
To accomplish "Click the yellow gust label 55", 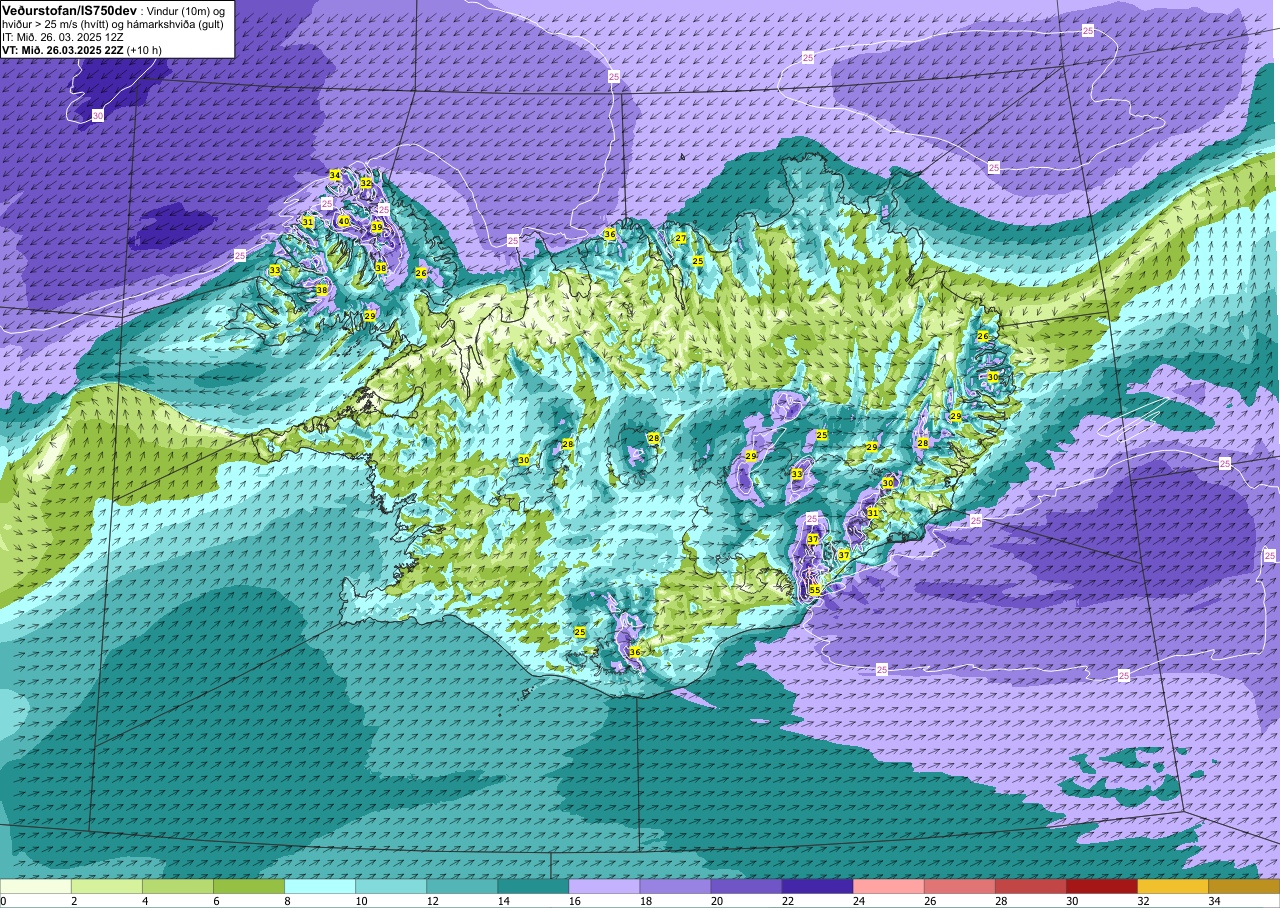I will 815,590.
